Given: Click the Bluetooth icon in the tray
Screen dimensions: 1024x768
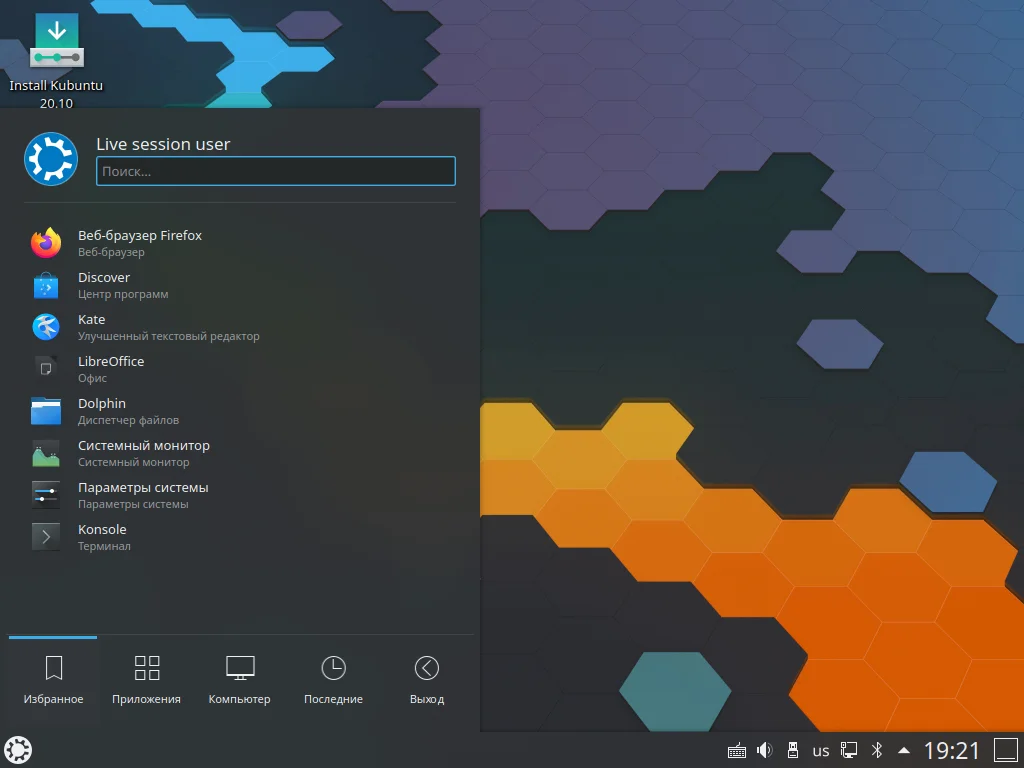Looking at the screenshot, I should (x=877, y=749).
